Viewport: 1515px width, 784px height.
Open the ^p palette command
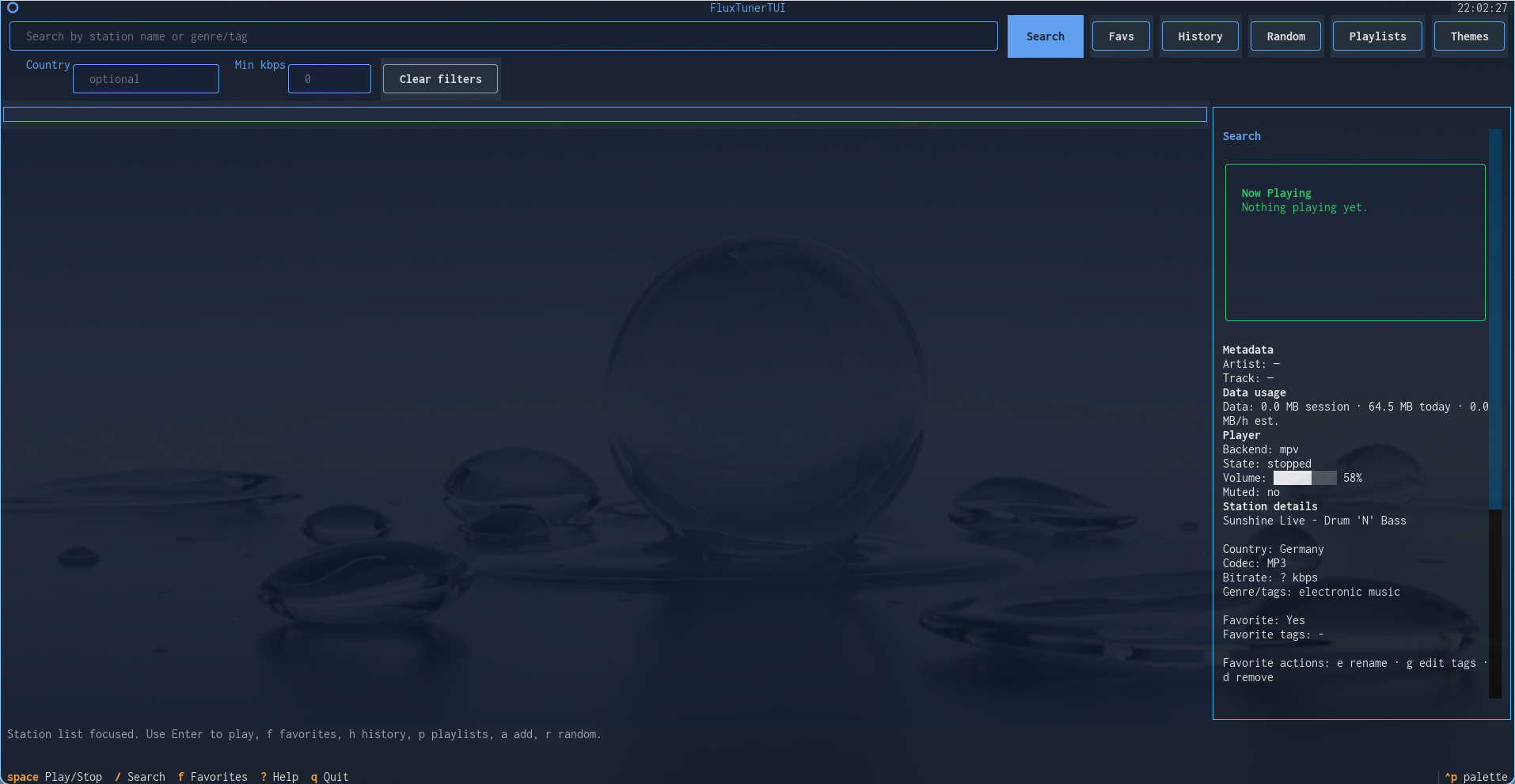point(1476,777)
